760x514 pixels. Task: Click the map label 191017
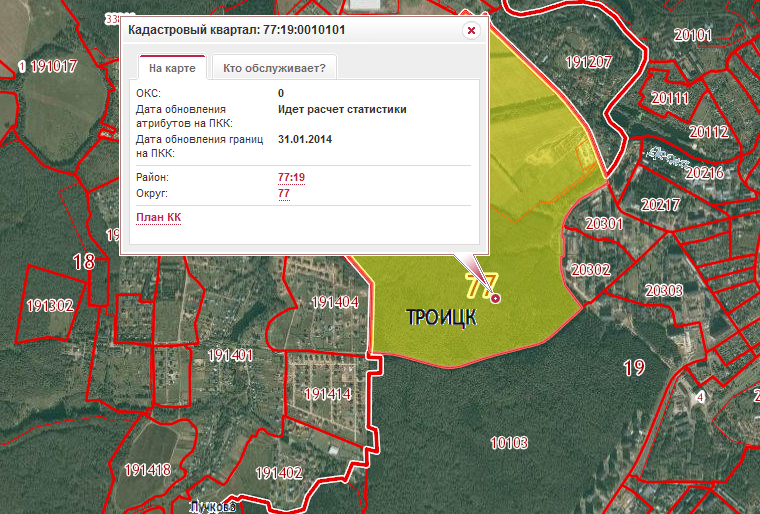coord(54,66)
